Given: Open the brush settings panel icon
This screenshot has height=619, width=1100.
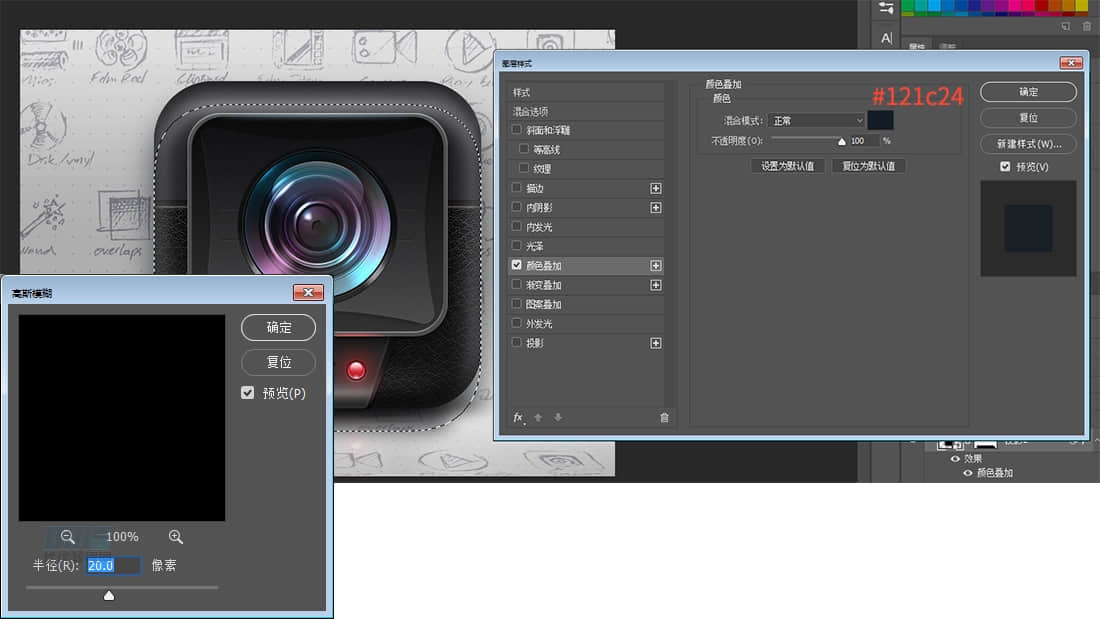Looking at the screenshot, I should click(x=886, y=8).
